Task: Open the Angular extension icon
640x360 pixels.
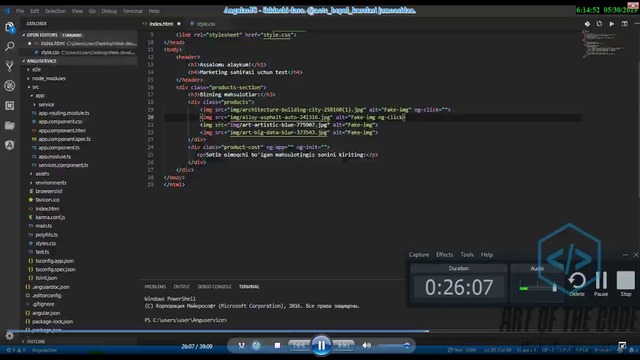Action: [10, 145]
